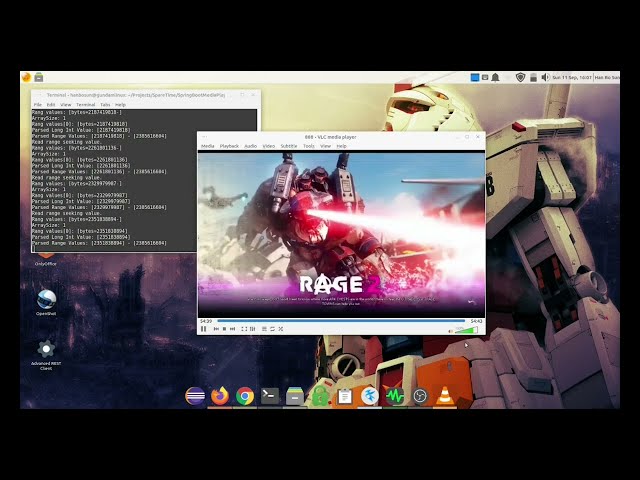
Task: Launch Firefox from the dock
Action: click(x=220, y=396)
